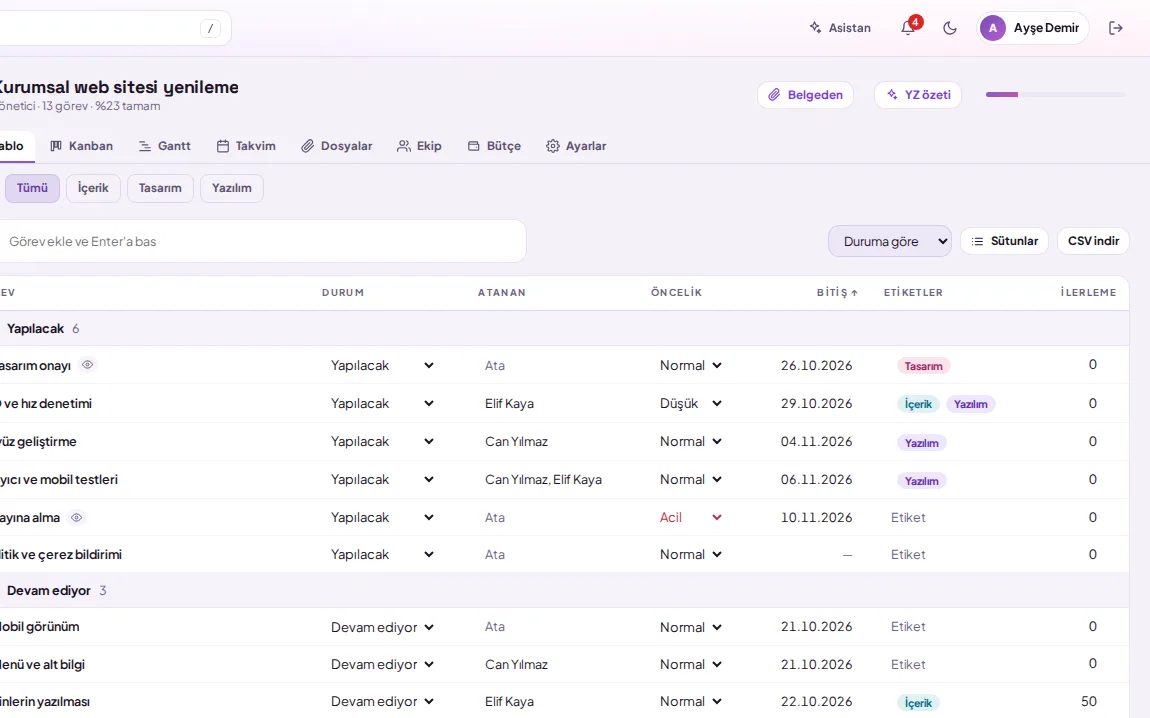Generate YZ özeti summary
The width and height of the screenshot is (1150, 718).
coord(918,95)
